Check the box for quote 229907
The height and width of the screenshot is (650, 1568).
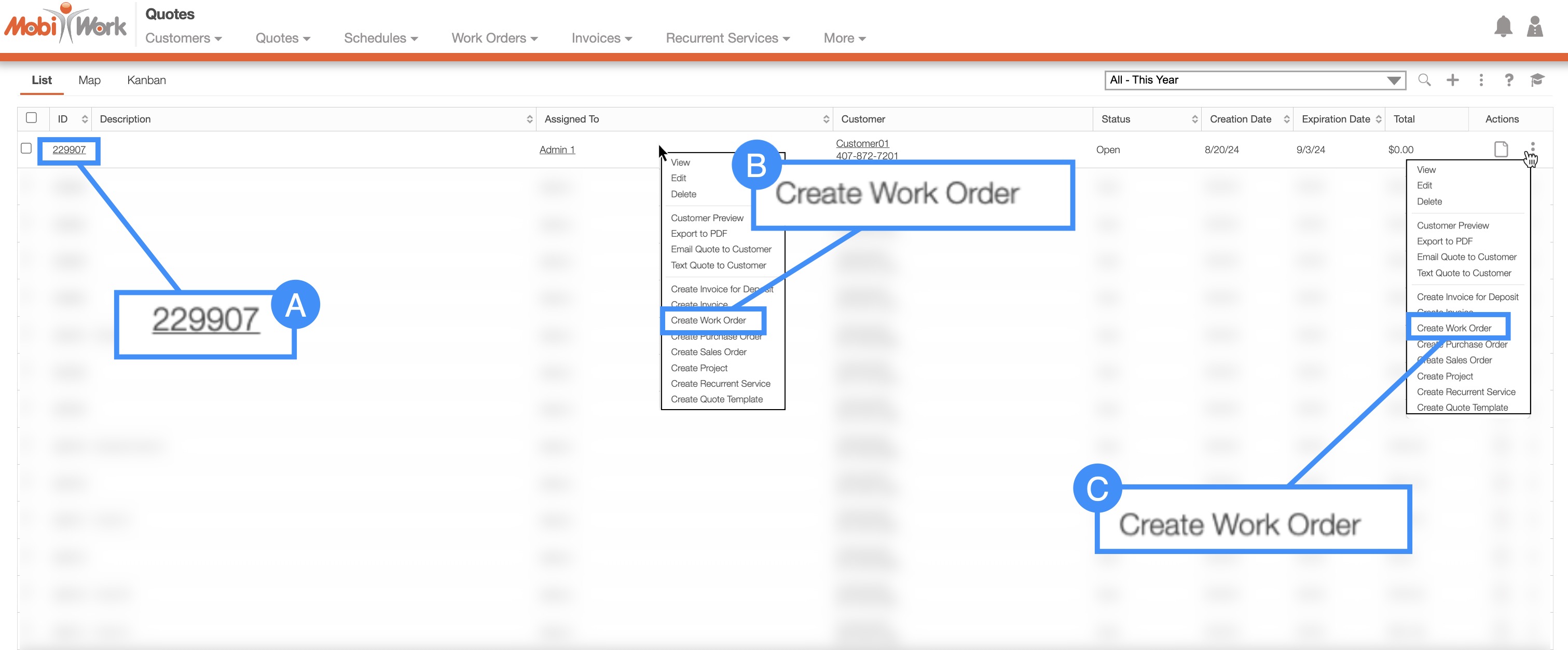[26, 148]
